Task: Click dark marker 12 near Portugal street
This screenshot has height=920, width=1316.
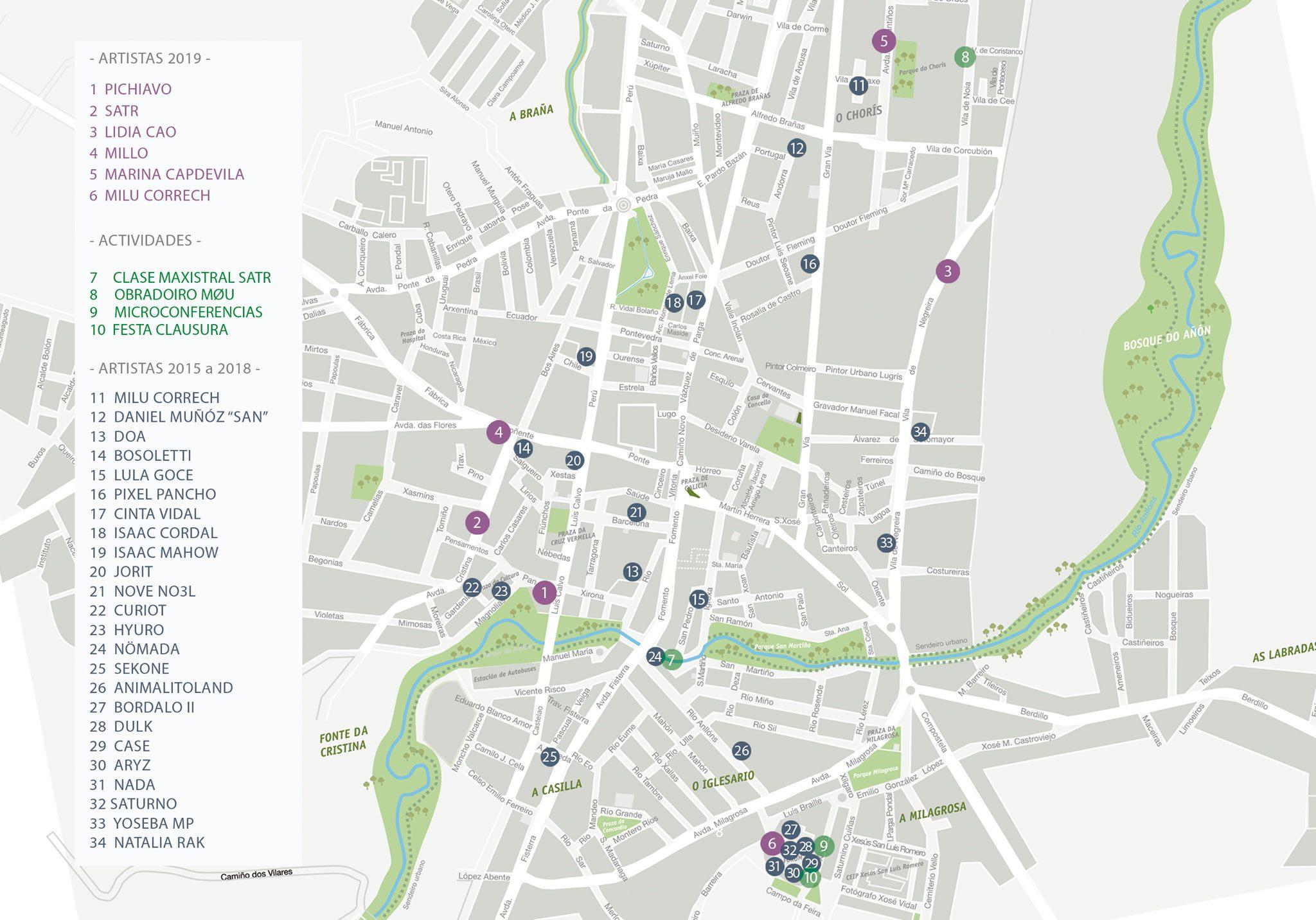Action: (796, 149)
